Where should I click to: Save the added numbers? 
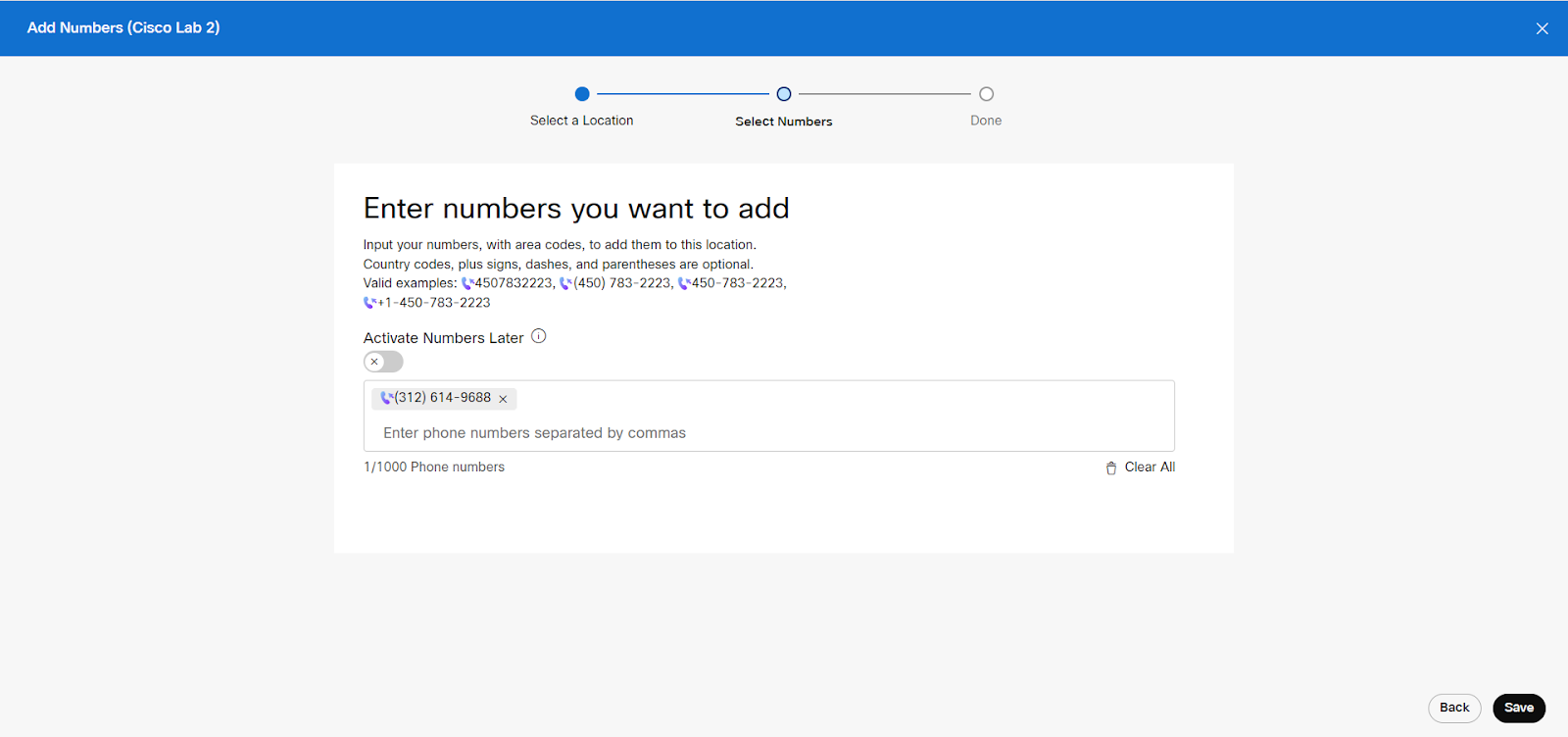(1519, 708)
